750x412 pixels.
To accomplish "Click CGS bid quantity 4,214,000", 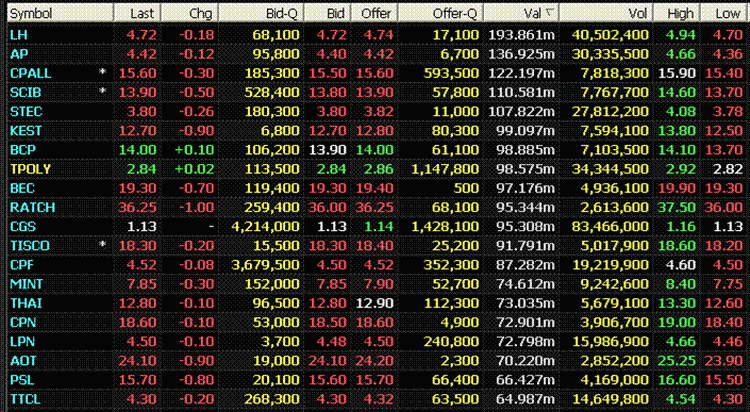I will coord(265,226).
